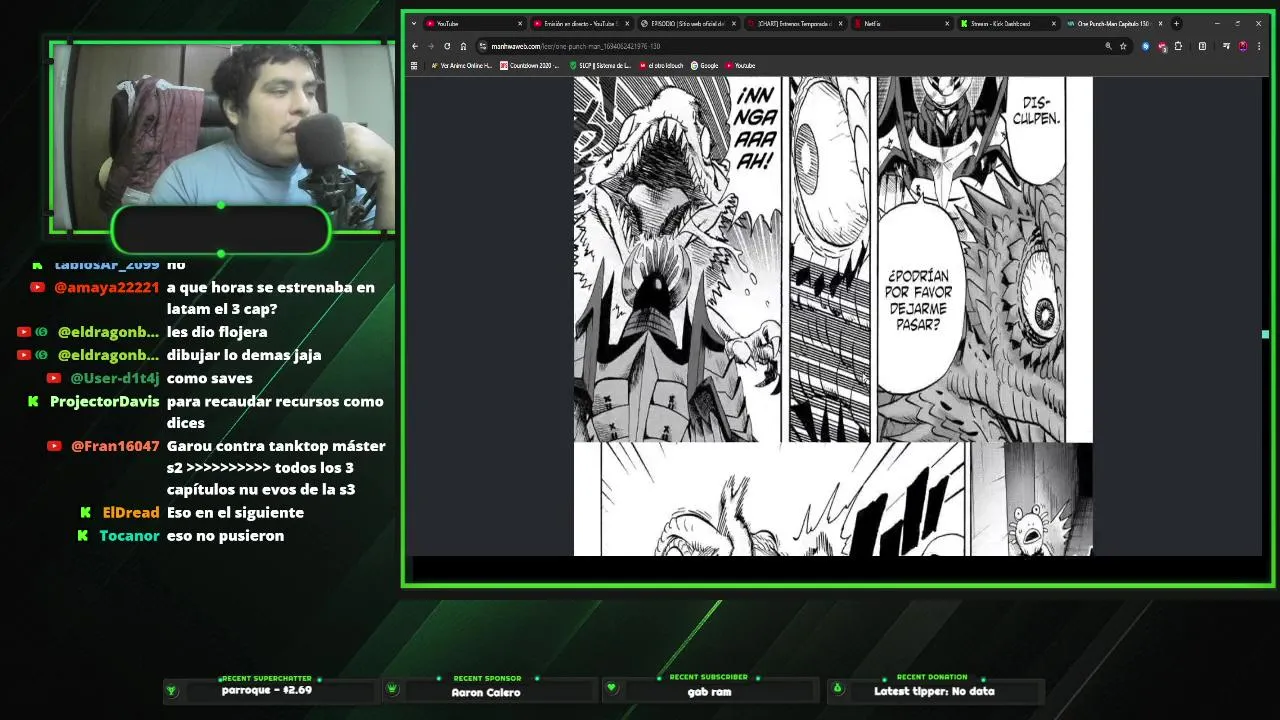The width and height of the screenshot is (1280, 720).
Task: Click recent subscriber 'gab ram'
Action: [x=709, y=691]
